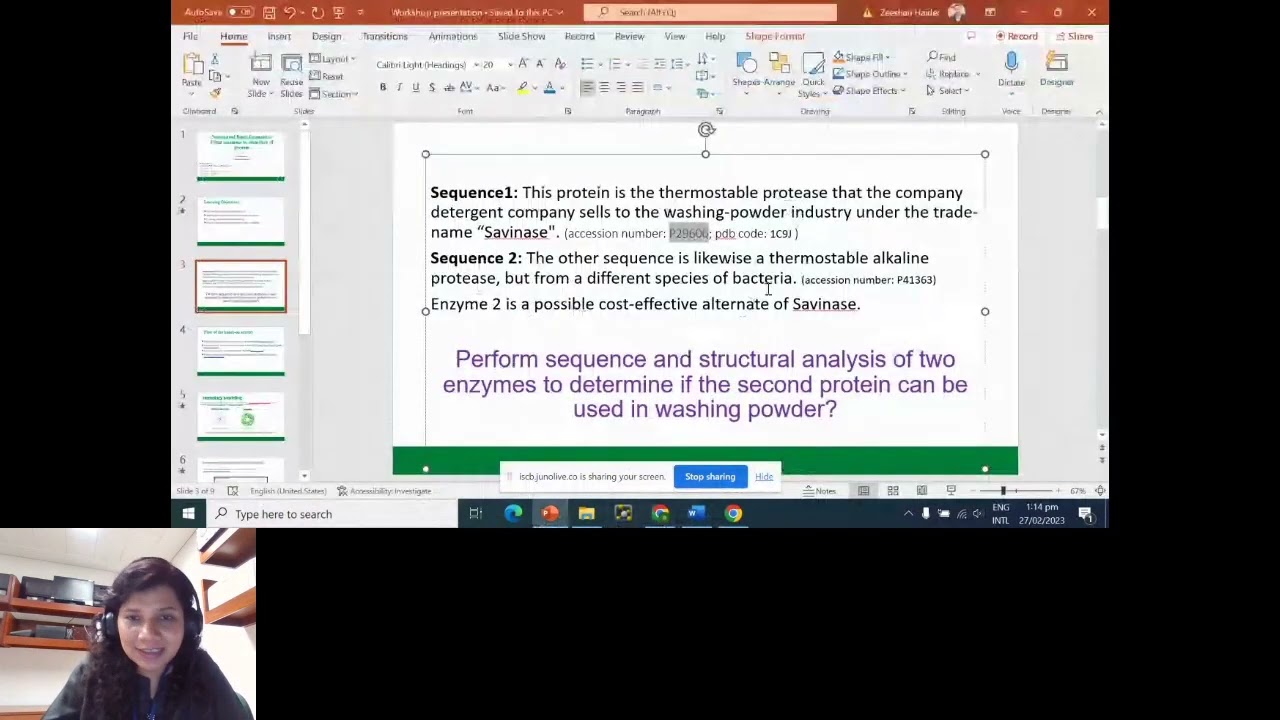Toggle Underline formatting

click(416, 88)
